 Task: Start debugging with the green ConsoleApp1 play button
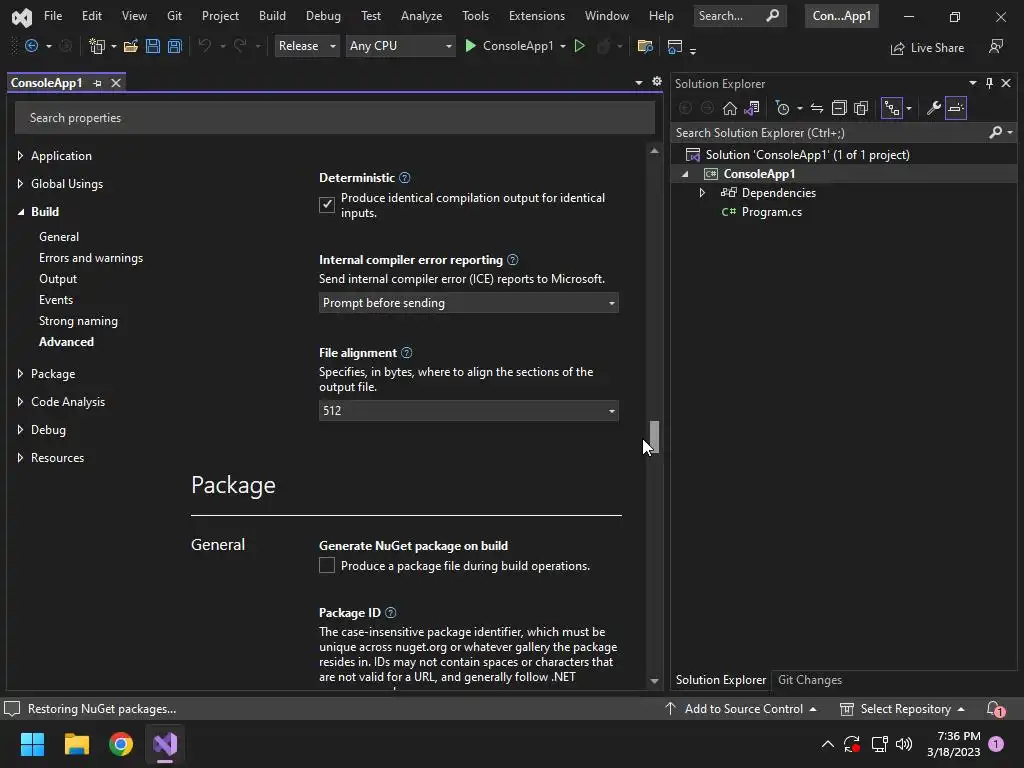[x=511, y=46]
